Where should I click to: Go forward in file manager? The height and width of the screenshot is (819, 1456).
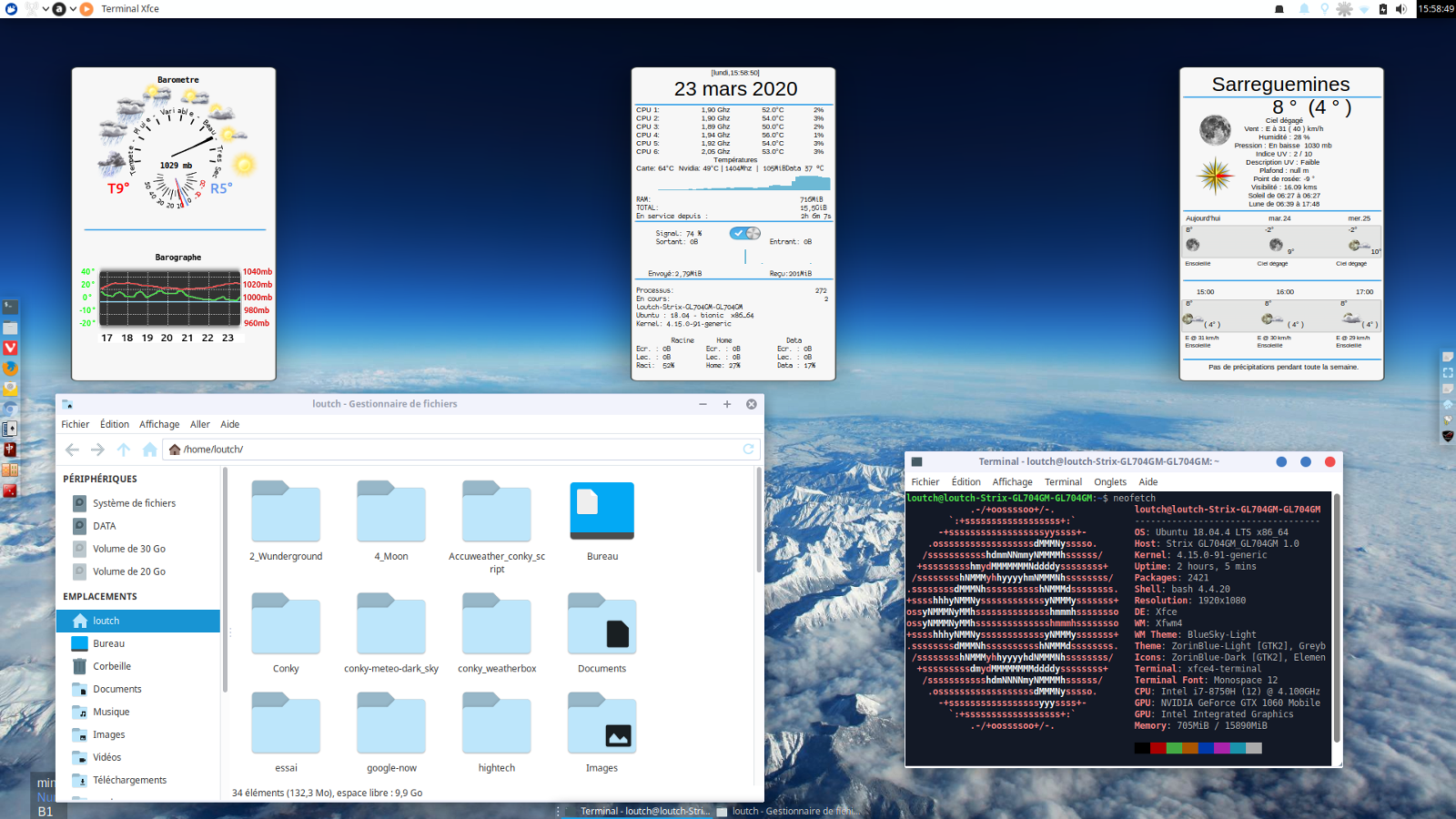coord(97,449)
